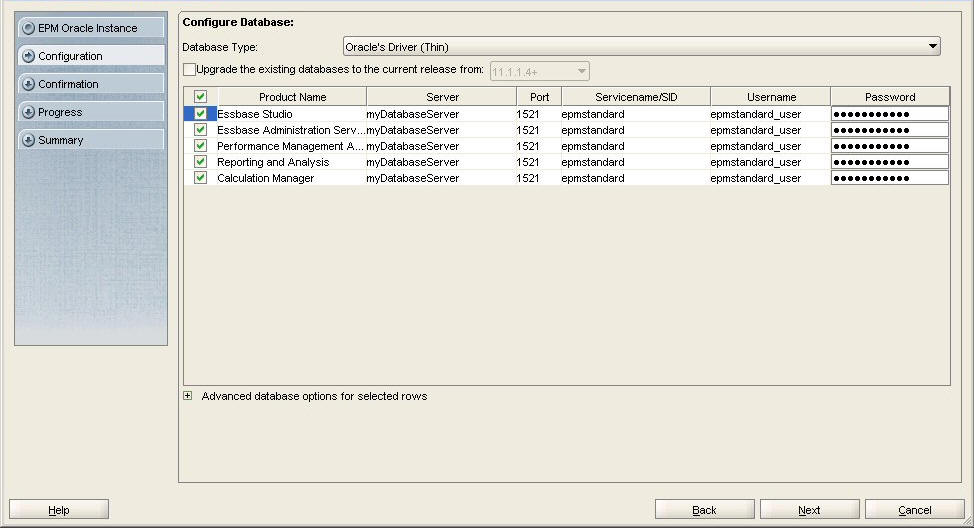Click the Next button
Viewport: 974px width, 528px height.
pos(809,510)
